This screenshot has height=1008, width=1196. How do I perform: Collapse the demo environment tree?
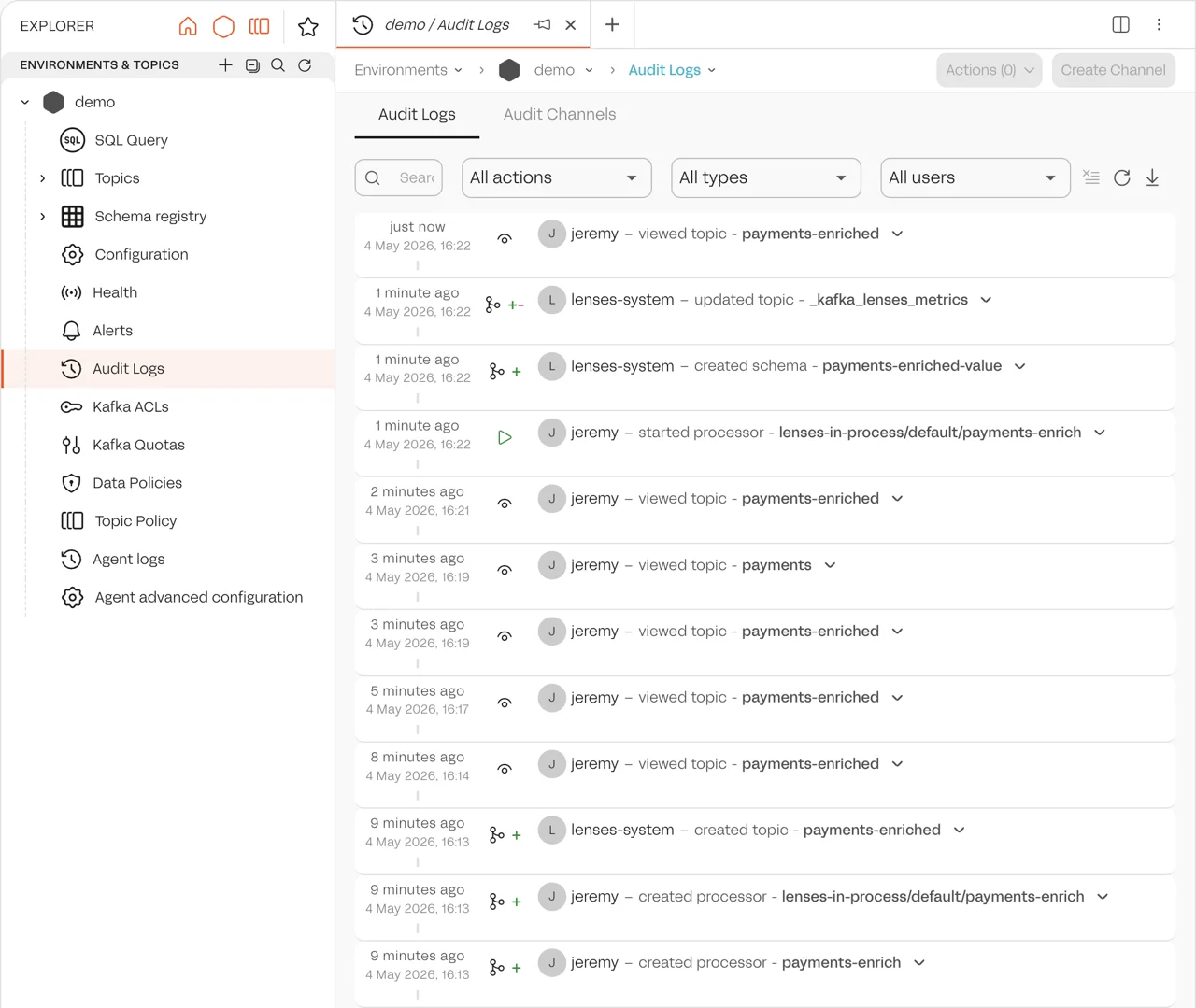click(x=25, y=102)
